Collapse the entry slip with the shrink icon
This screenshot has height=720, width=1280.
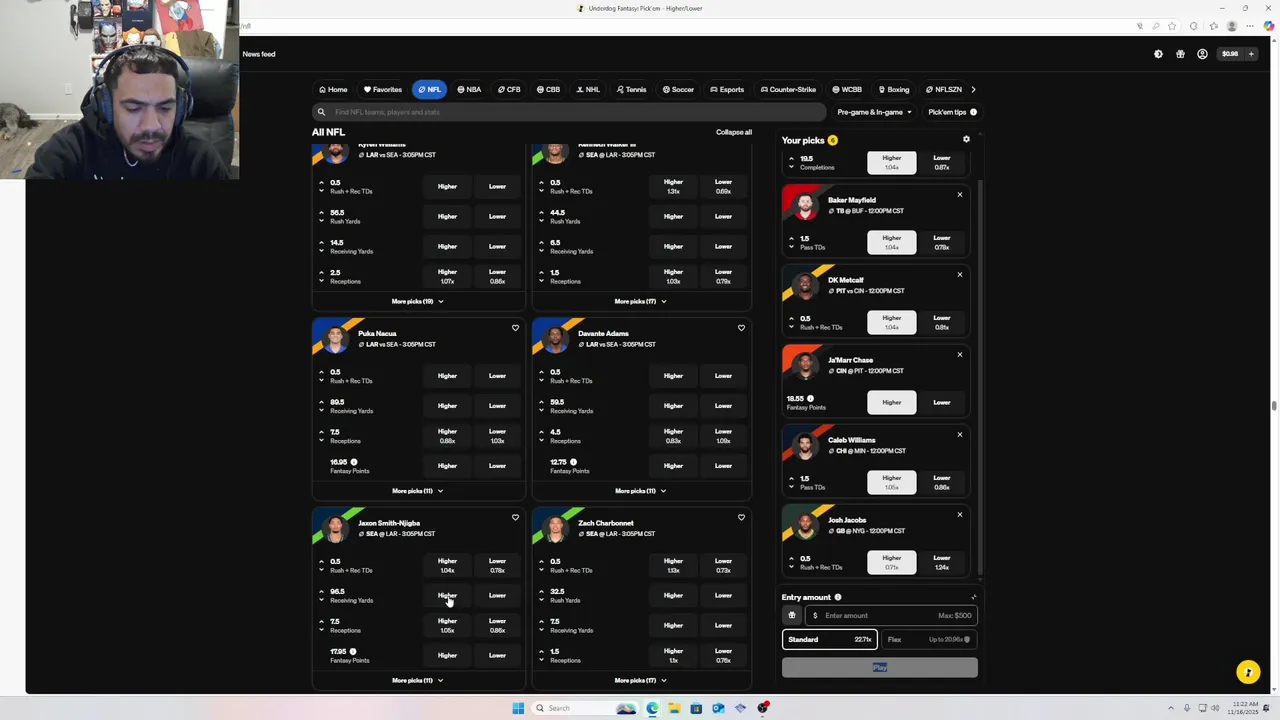[974, 597]
